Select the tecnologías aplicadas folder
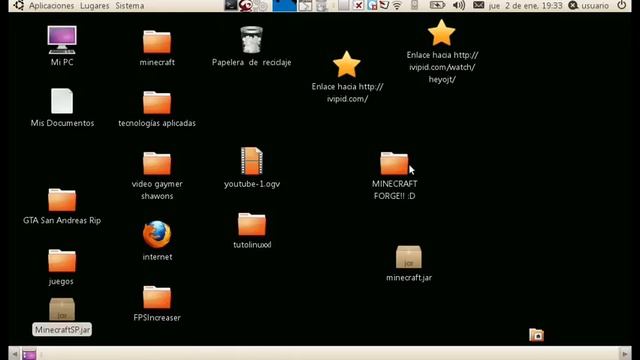Viewport: 640px width, 360px height. click(x=157, y=102)
